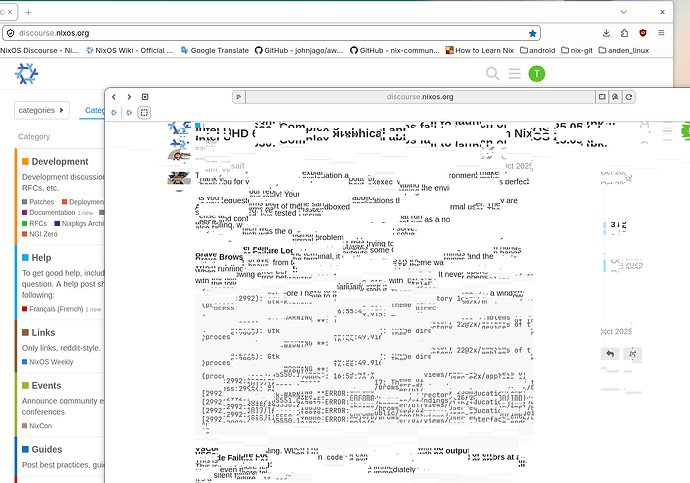This screenshot has width=690, height=483.
Task: Click orange Development color square
Action: (x=26, y=161)
